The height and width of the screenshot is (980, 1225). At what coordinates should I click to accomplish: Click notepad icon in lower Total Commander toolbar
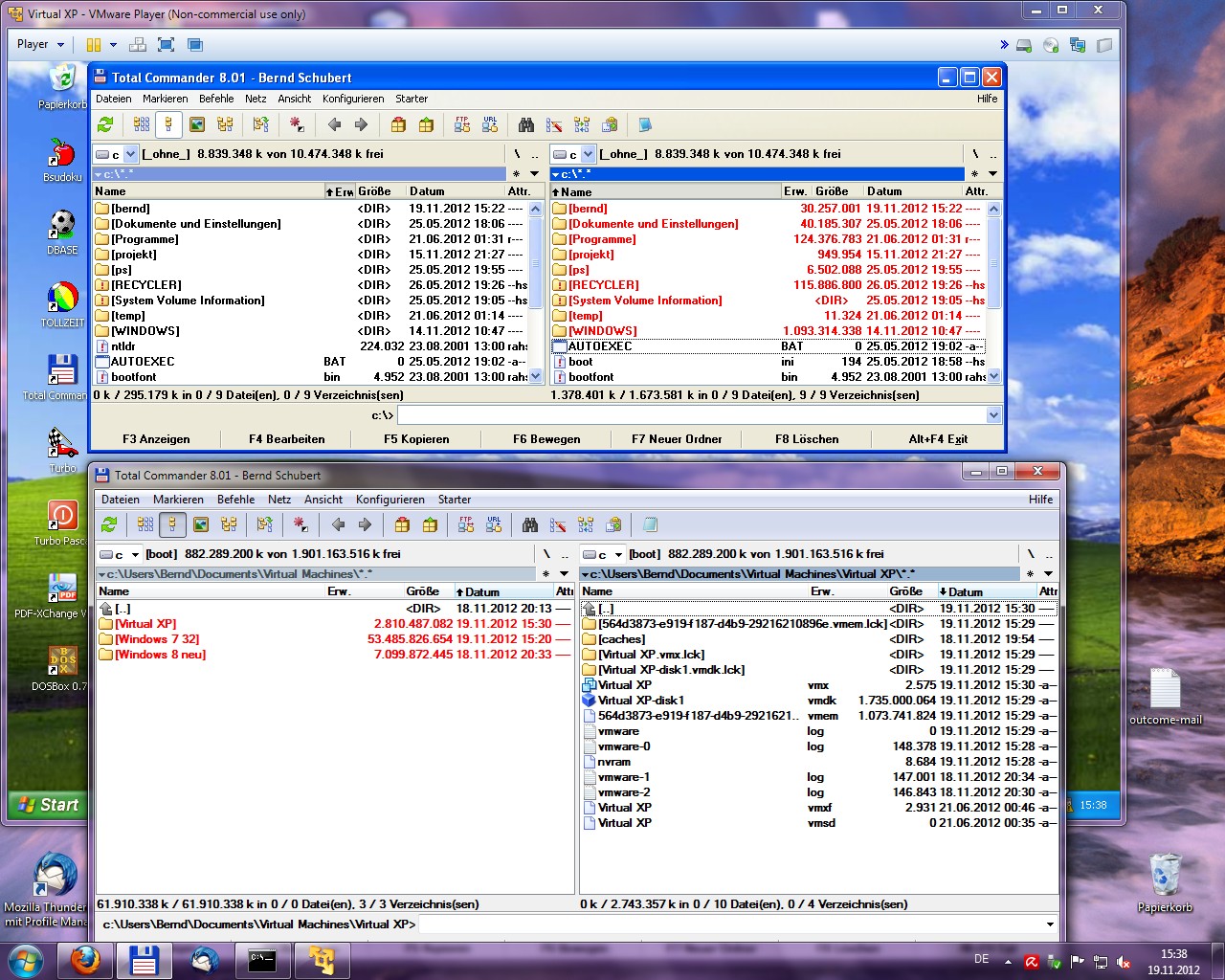650,524
